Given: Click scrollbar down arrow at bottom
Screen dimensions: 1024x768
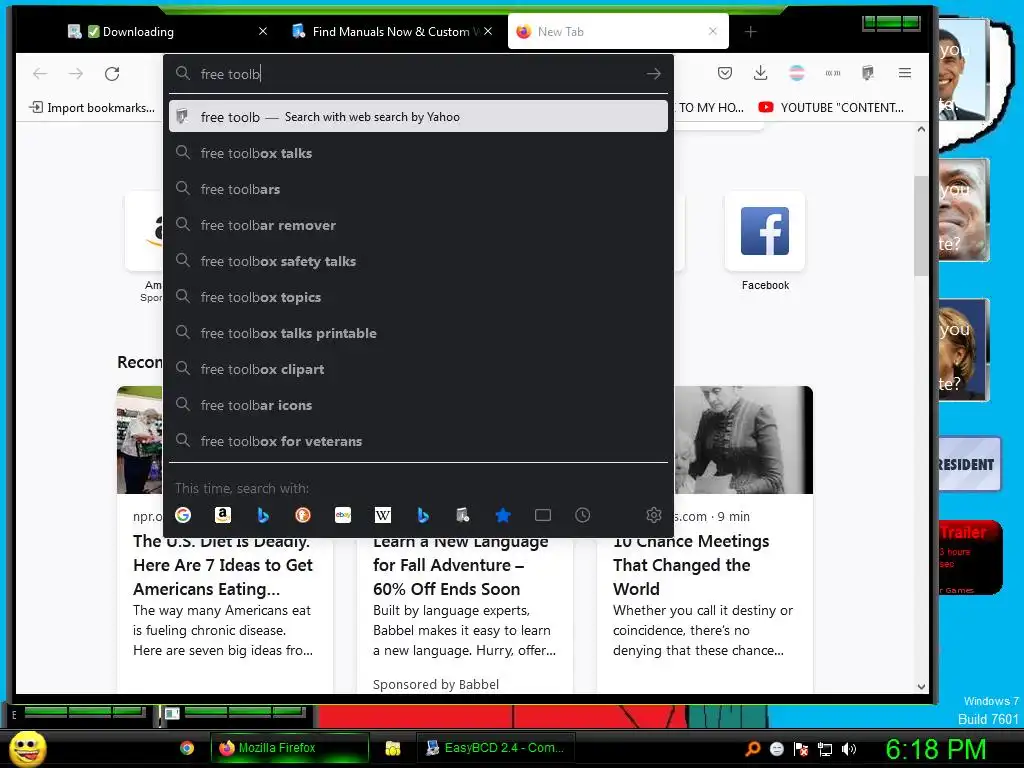Looking at the screenshot, I should (x=921, y=686).
